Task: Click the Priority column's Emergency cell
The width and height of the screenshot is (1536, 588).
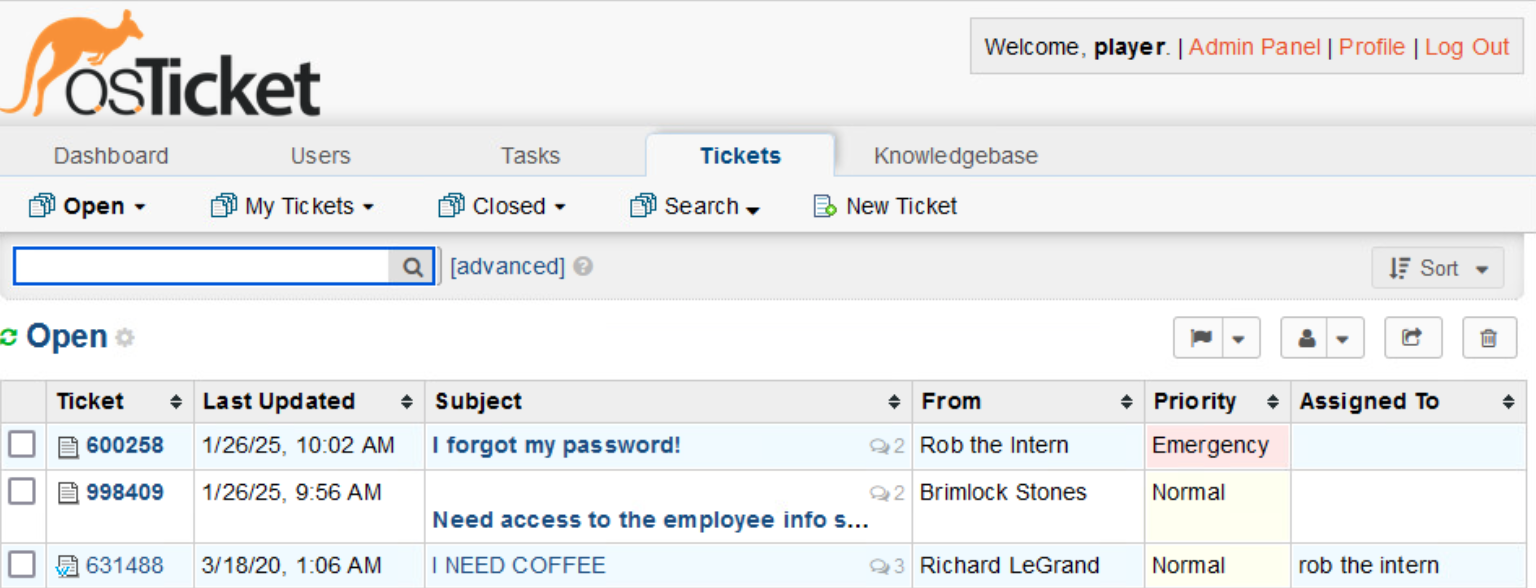Action: (1217, 446)
